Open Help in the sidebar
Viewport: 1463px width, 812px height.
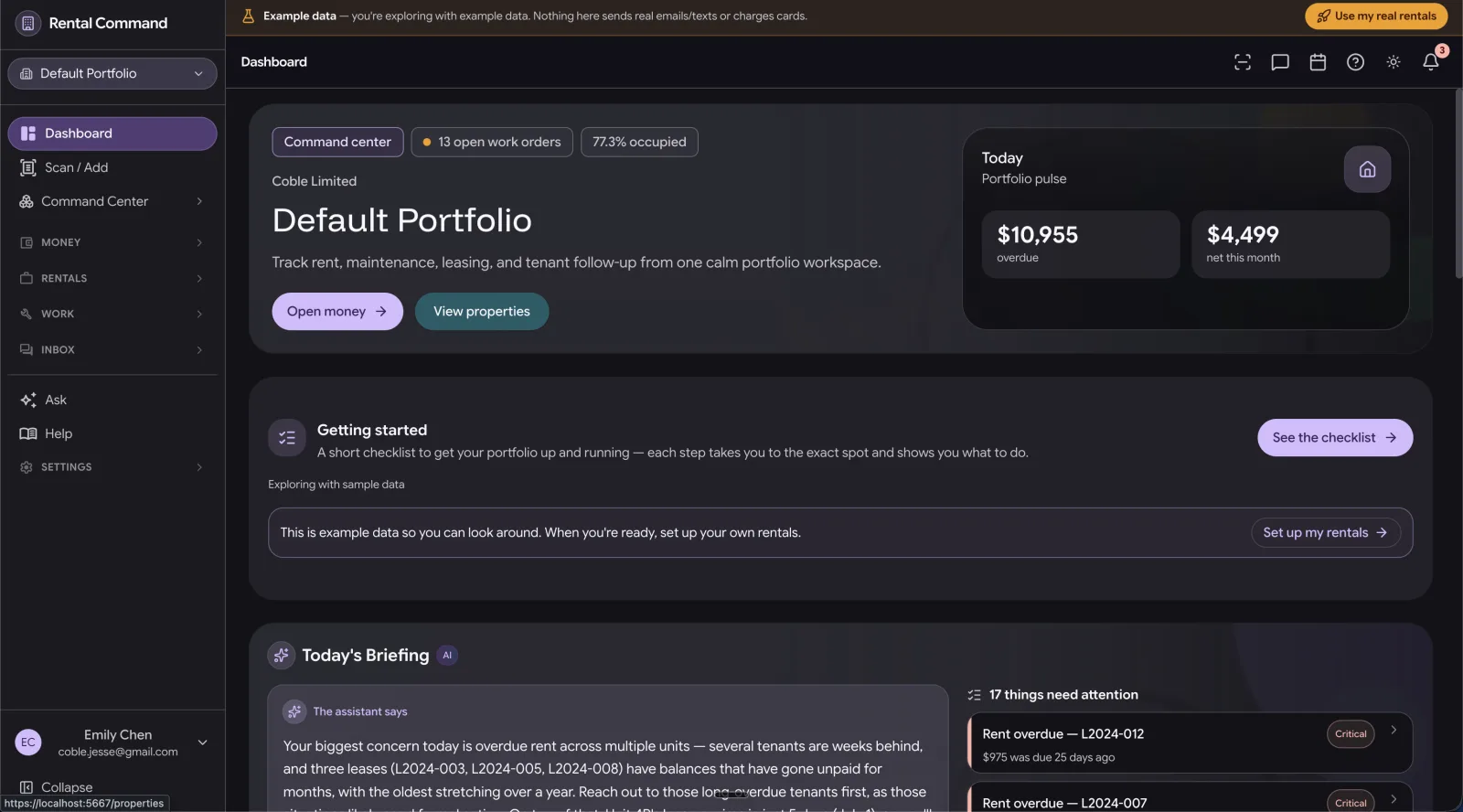coord(112,433)
